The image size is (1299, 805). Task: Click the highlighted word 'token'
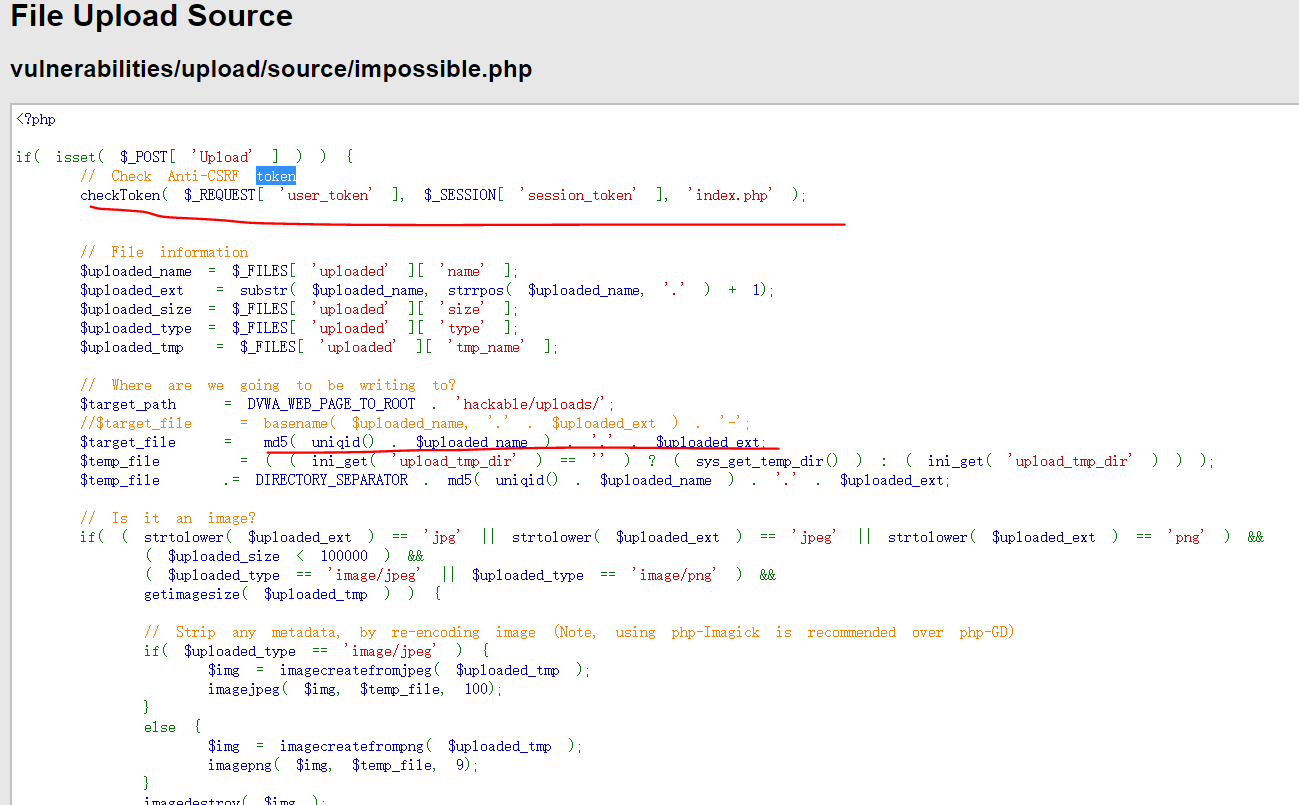[x=276, y=176]
